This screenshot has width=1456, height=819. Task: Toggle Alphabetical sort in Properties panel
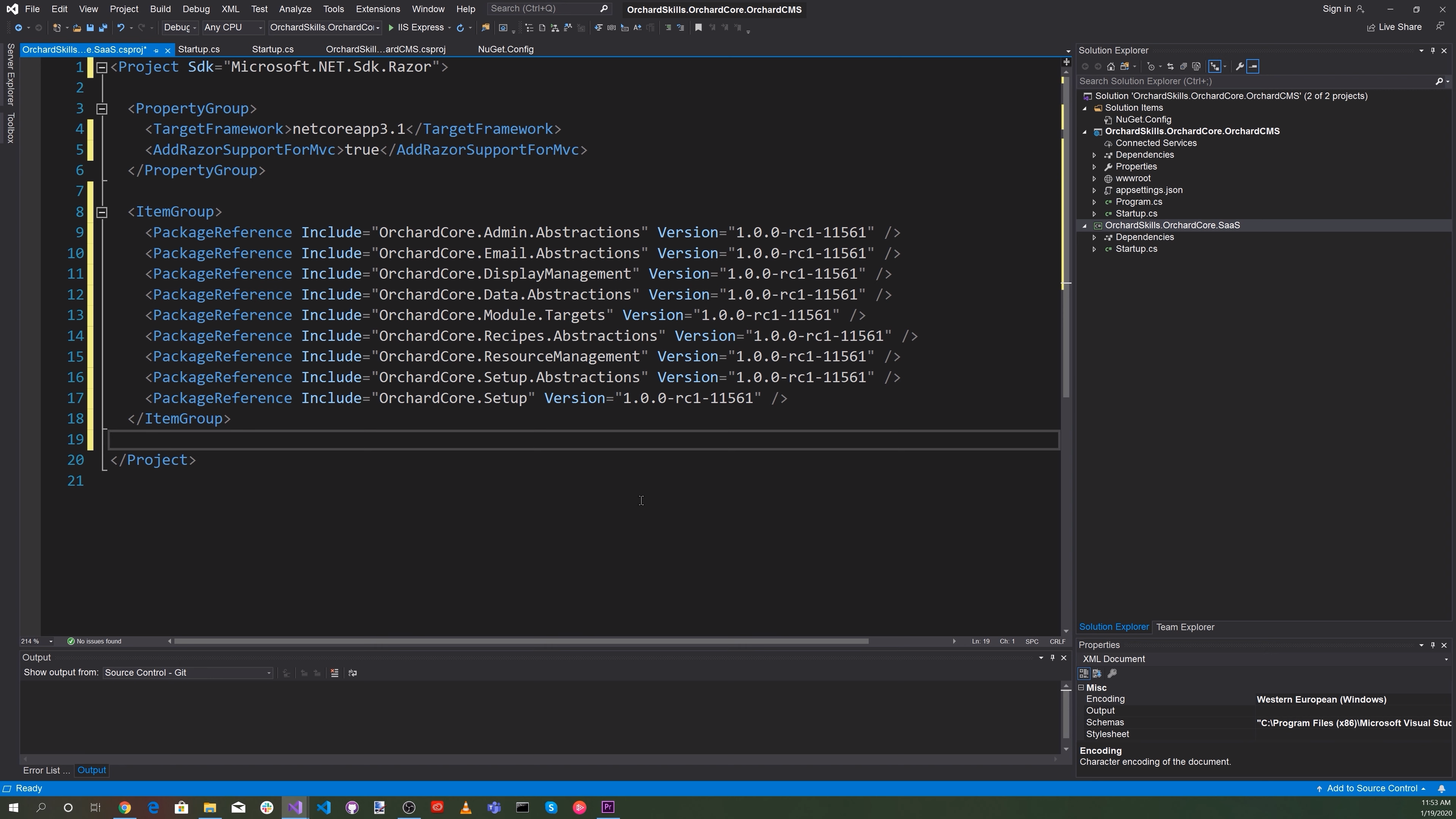pyautogui.click(x=1097, y=673)
